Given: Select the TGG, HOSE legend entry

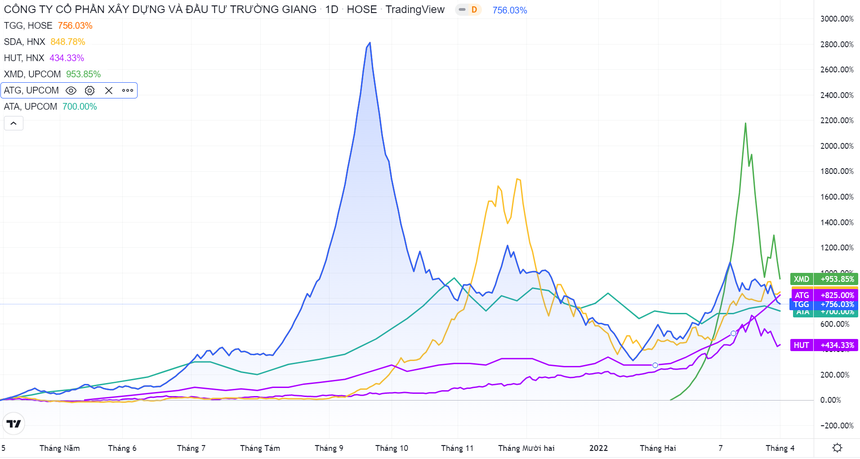Looking at the screenshot, I should point(28,25).
